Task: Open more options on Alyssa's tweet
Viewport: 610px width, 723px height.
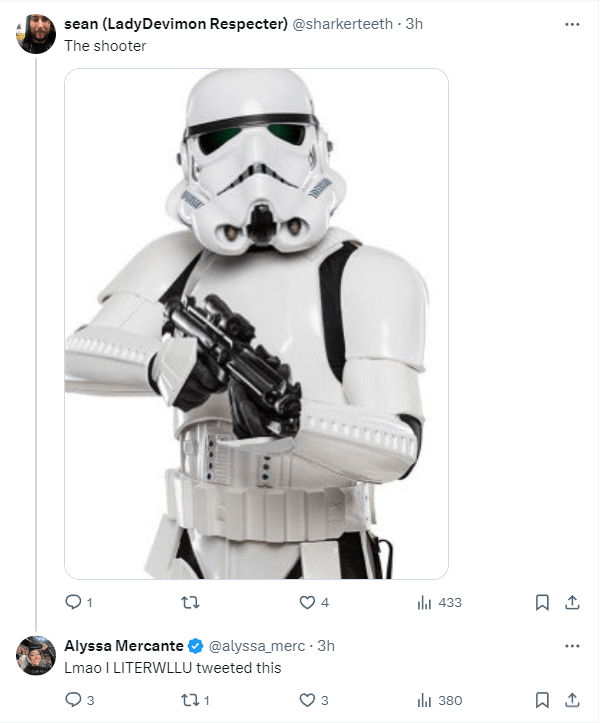Action: [x=572, y=645]
